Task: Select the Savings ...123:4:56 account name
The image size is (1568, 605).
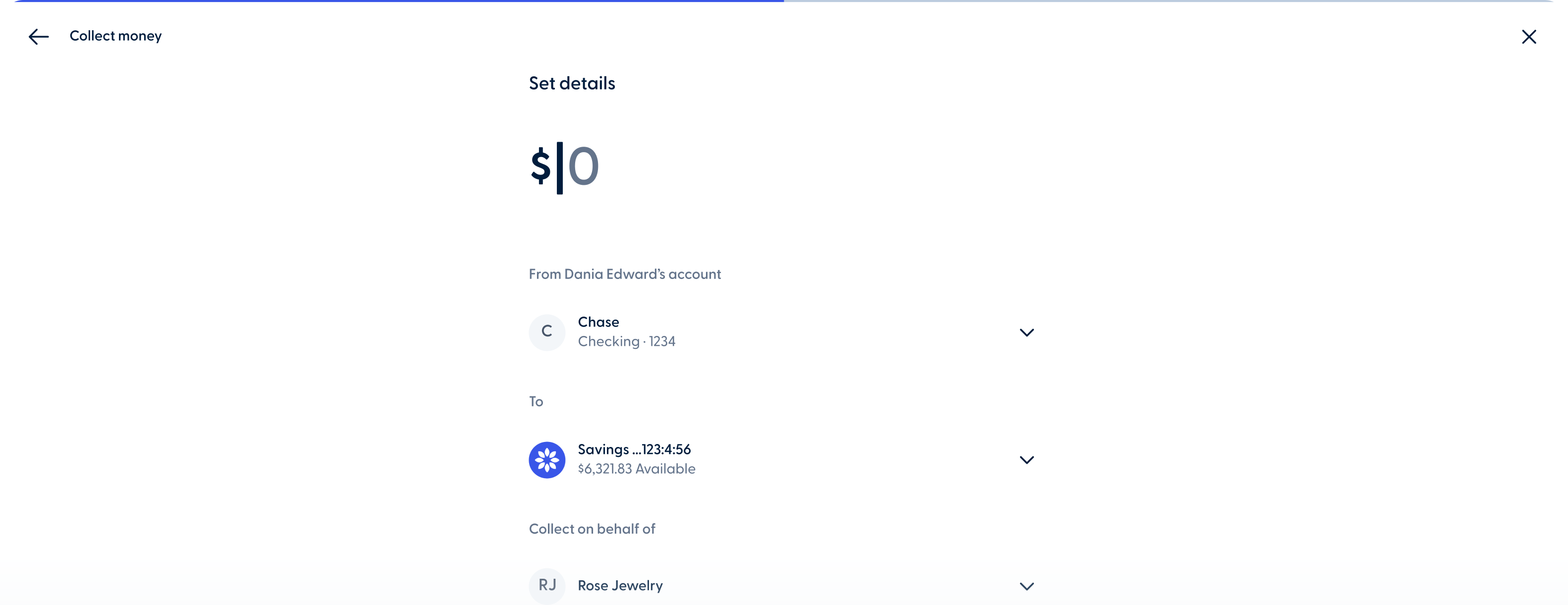Action: pos(635,450)
